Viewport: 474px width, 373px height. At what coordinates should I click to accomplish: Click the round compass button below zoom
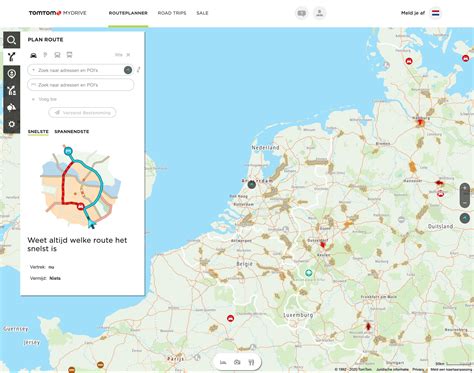[x=465, y=218]
